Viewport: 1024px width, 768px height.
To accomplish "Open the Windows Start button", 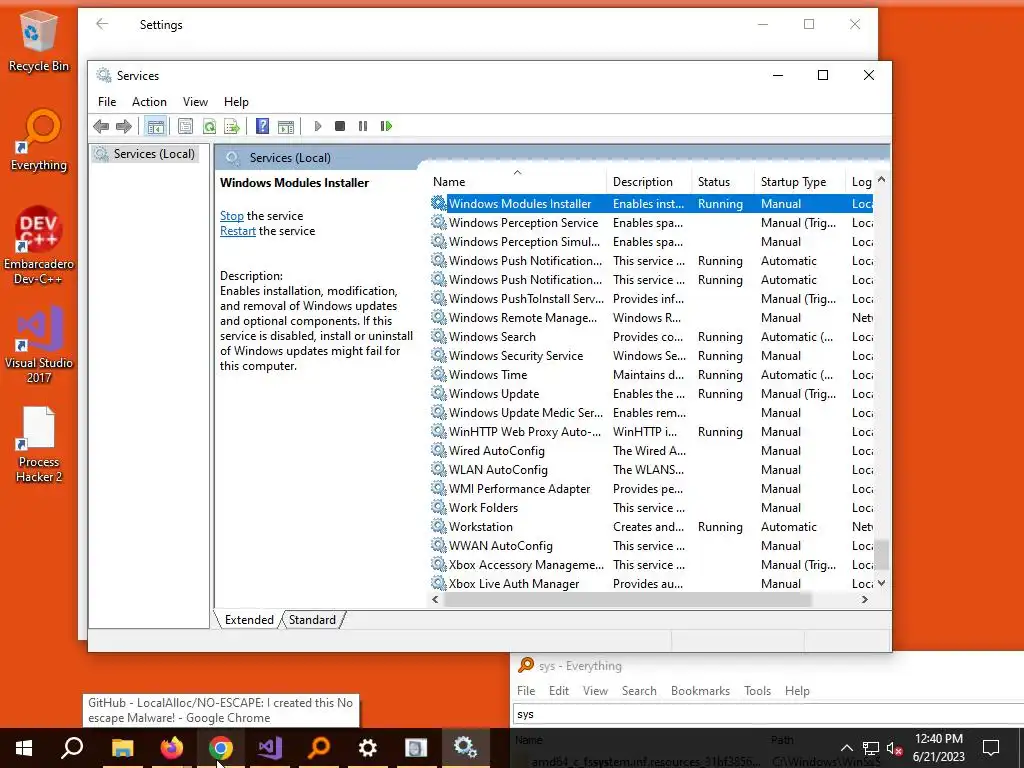I will coord(24,748).
